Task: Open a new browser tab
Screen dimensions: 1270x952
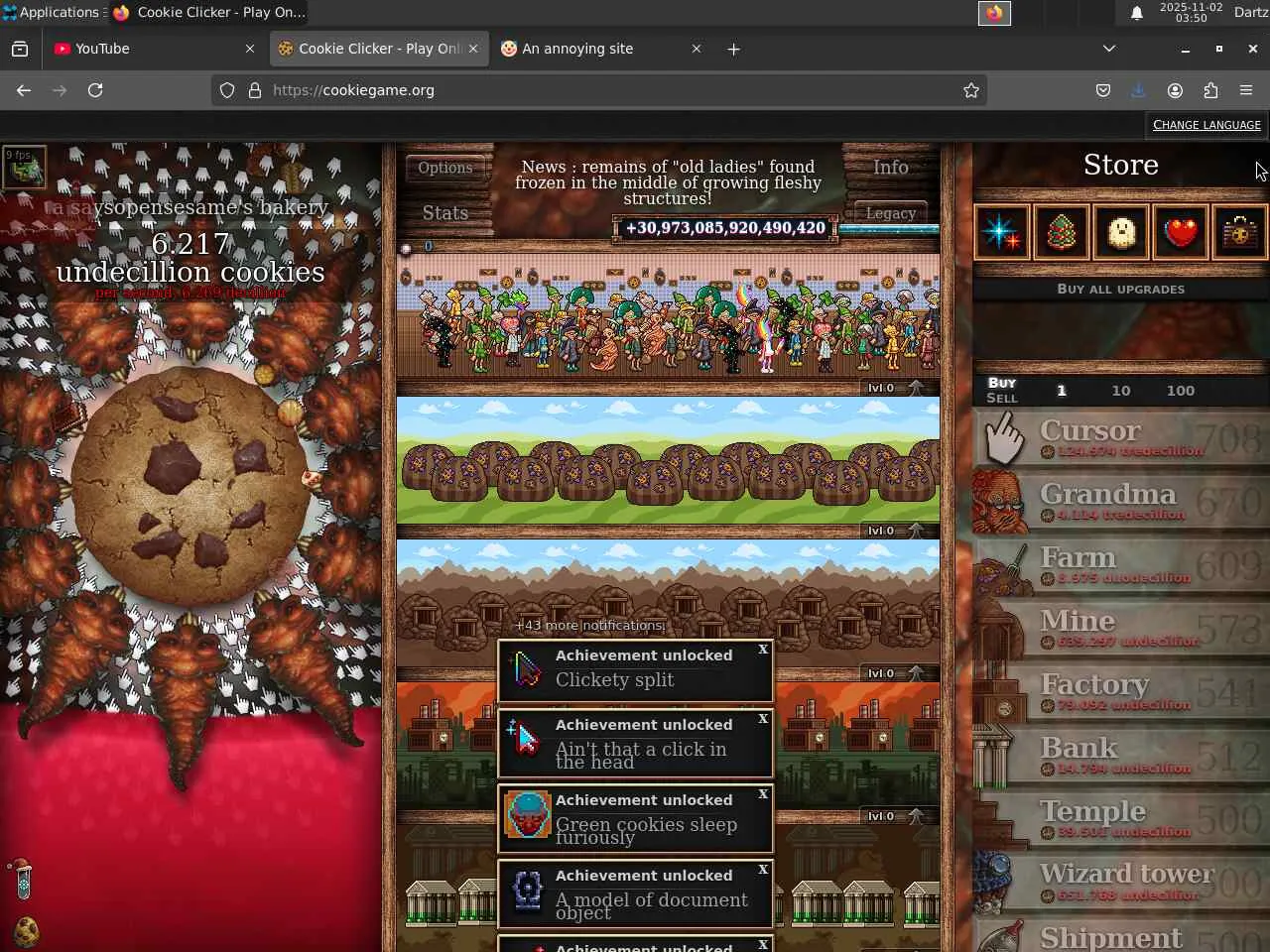Action: [x=733, y=49]
